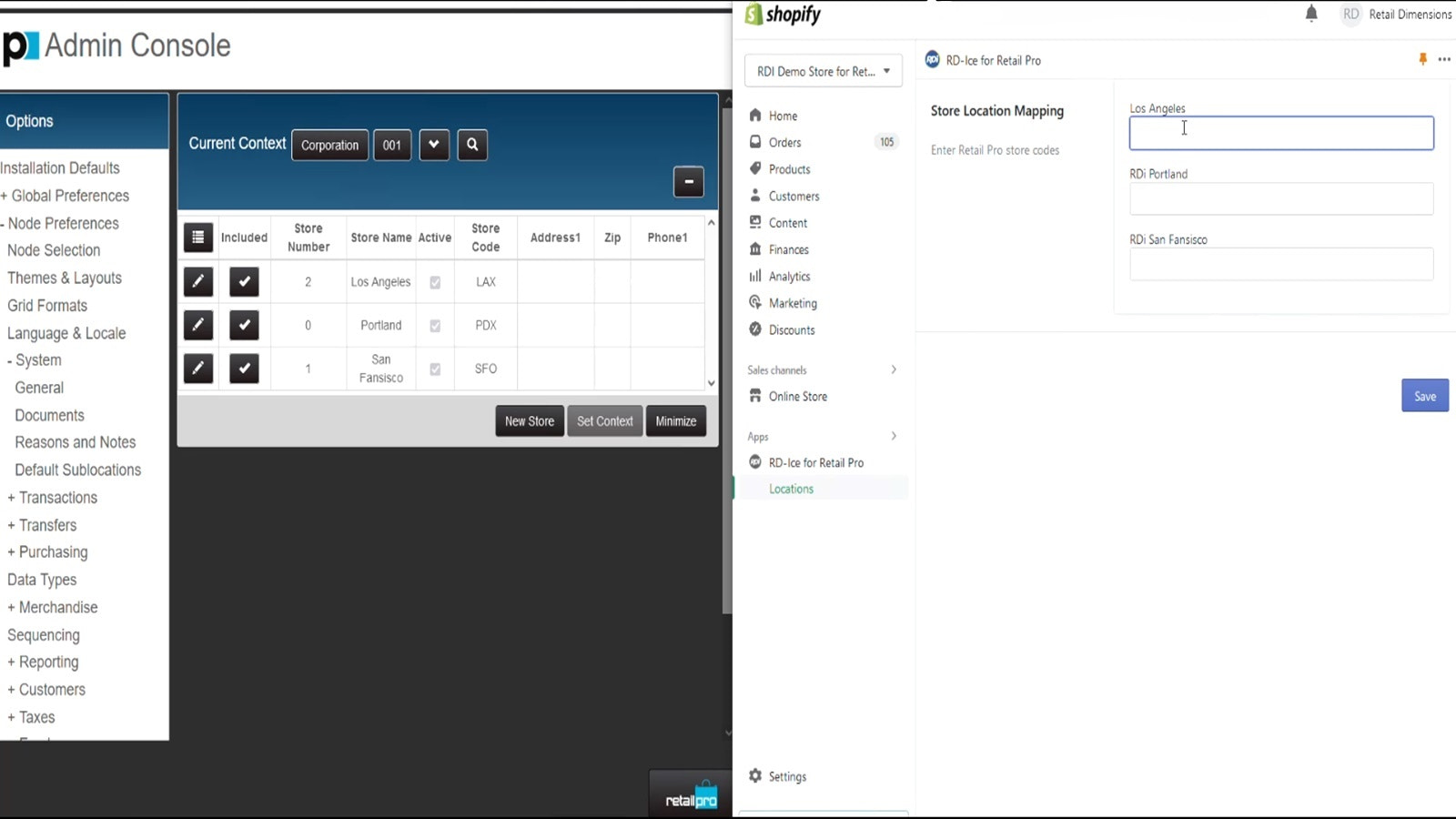1456x819 pixels.
Task: Click the Shopify logo
Action: [x=783, y=14]
